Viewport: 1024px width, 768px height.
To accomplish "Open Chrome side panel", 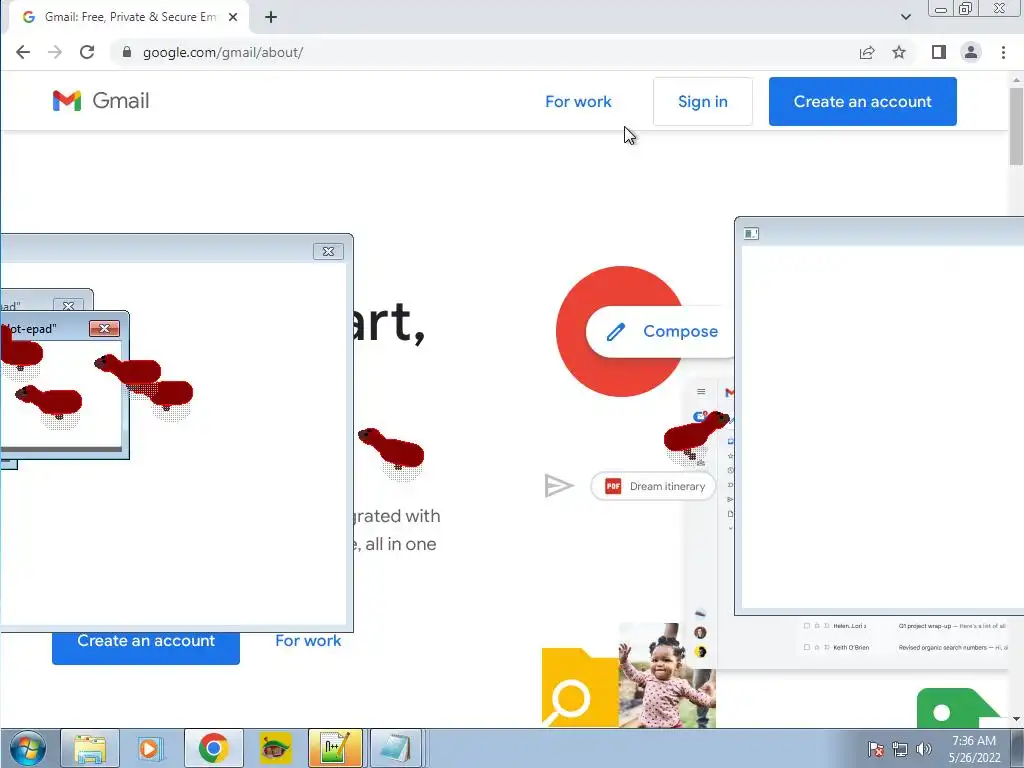I will (x=938, y=52).
